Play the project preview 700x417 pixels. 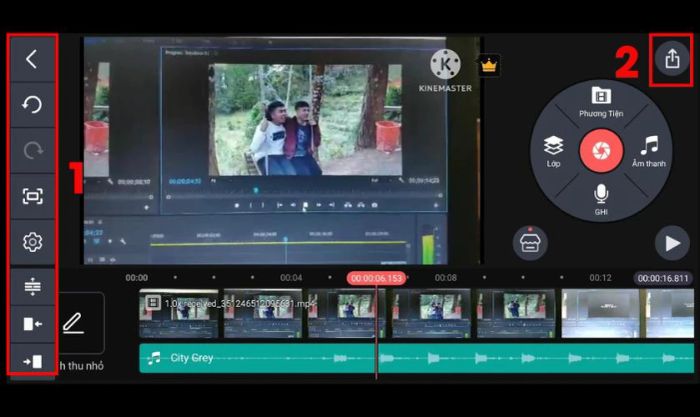pyautogui.click(x=669, y=243)
